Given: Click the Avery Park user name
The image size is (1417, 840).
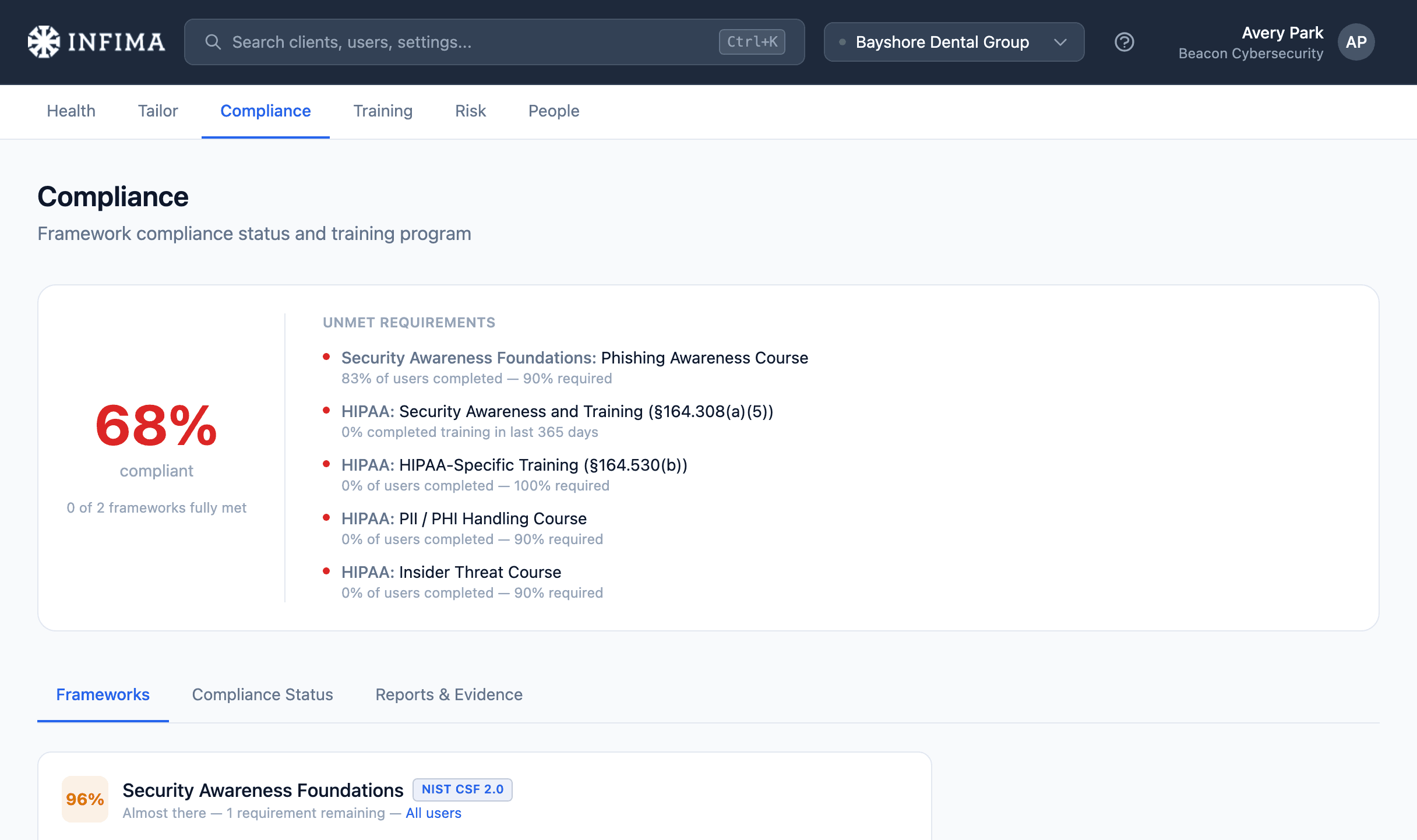Looking at the screenshot, I should [x=1282, y=33].
